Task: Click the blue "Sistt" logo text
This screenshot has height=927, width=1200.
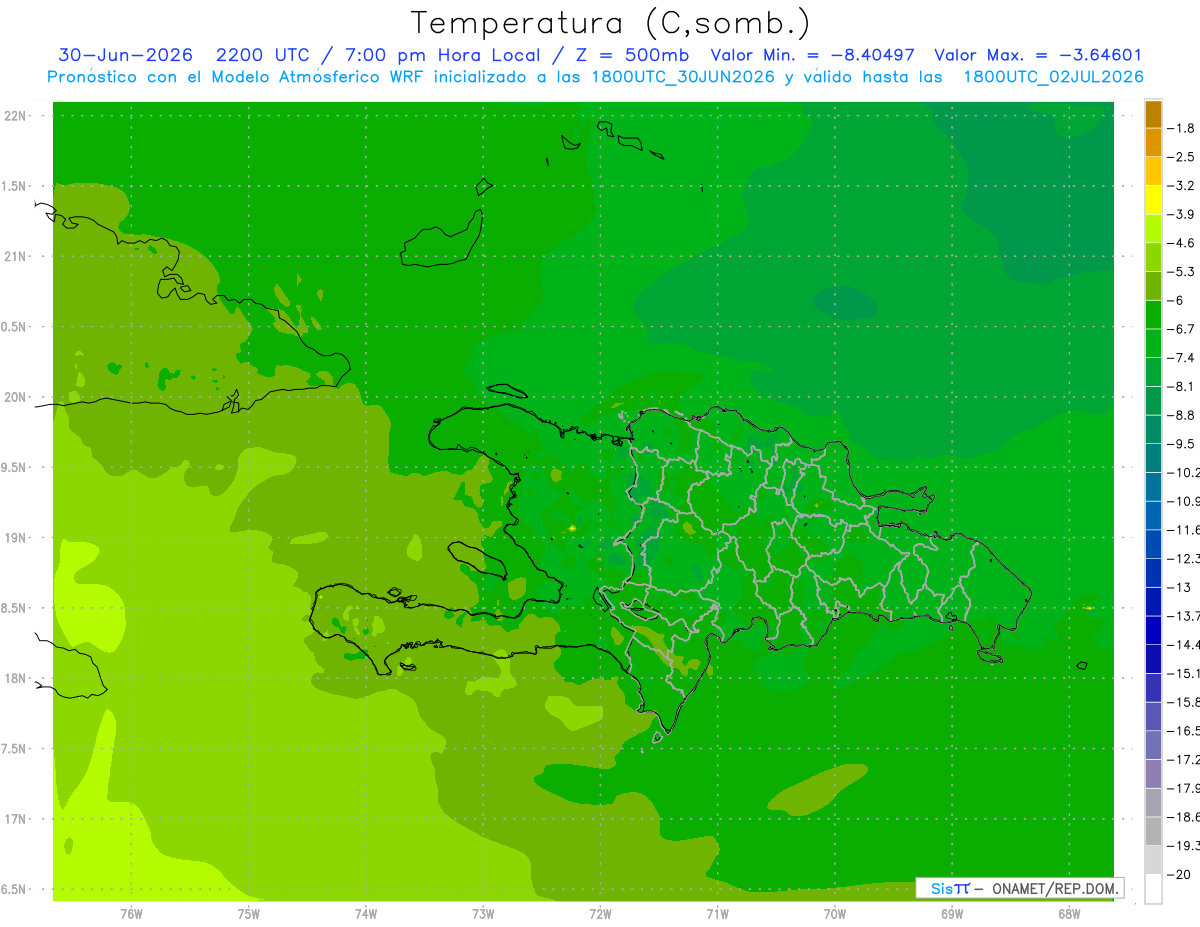Action: pos(949,888)
